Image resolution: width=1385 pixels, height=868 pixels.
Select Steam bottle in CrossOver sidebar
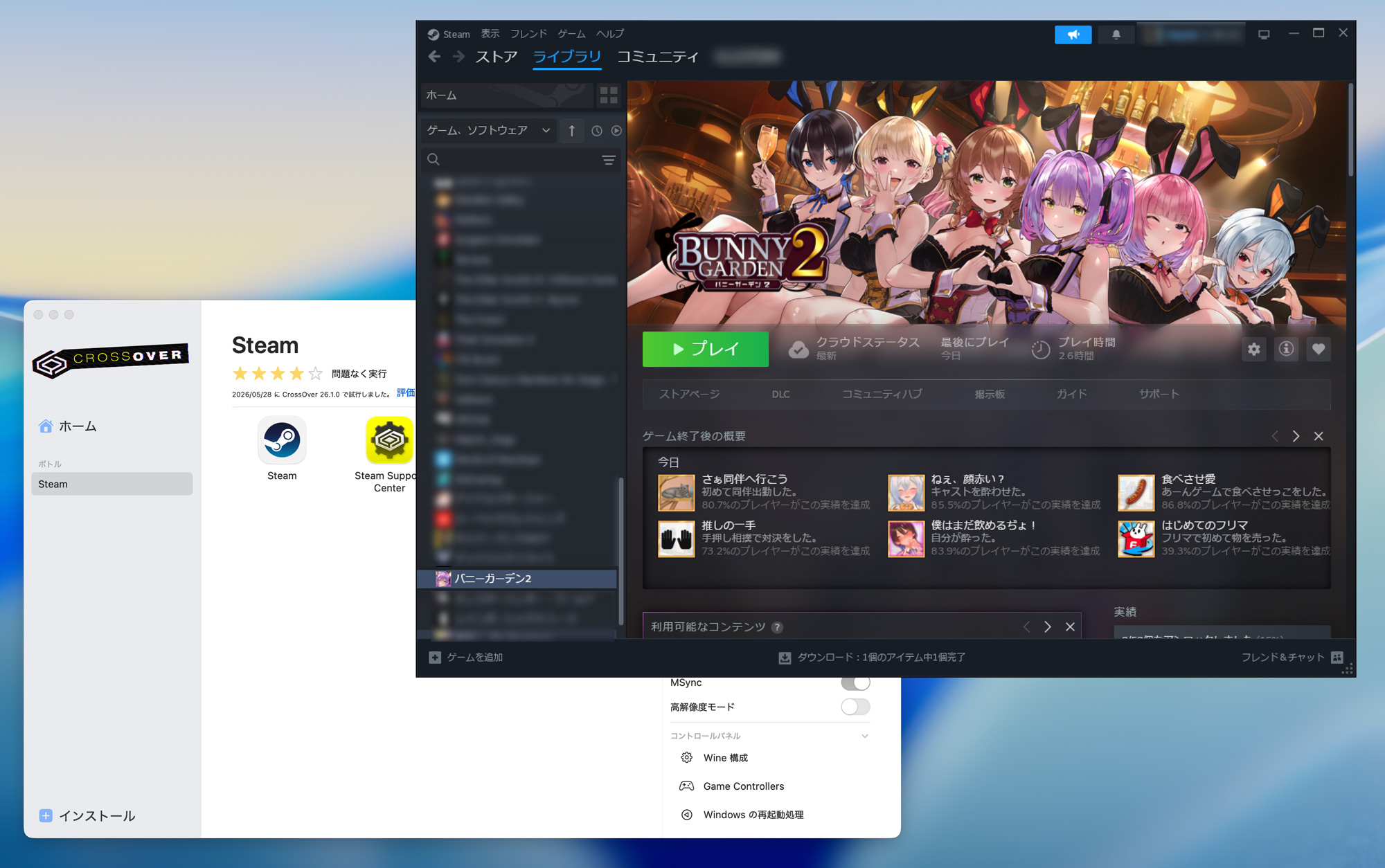111,484
